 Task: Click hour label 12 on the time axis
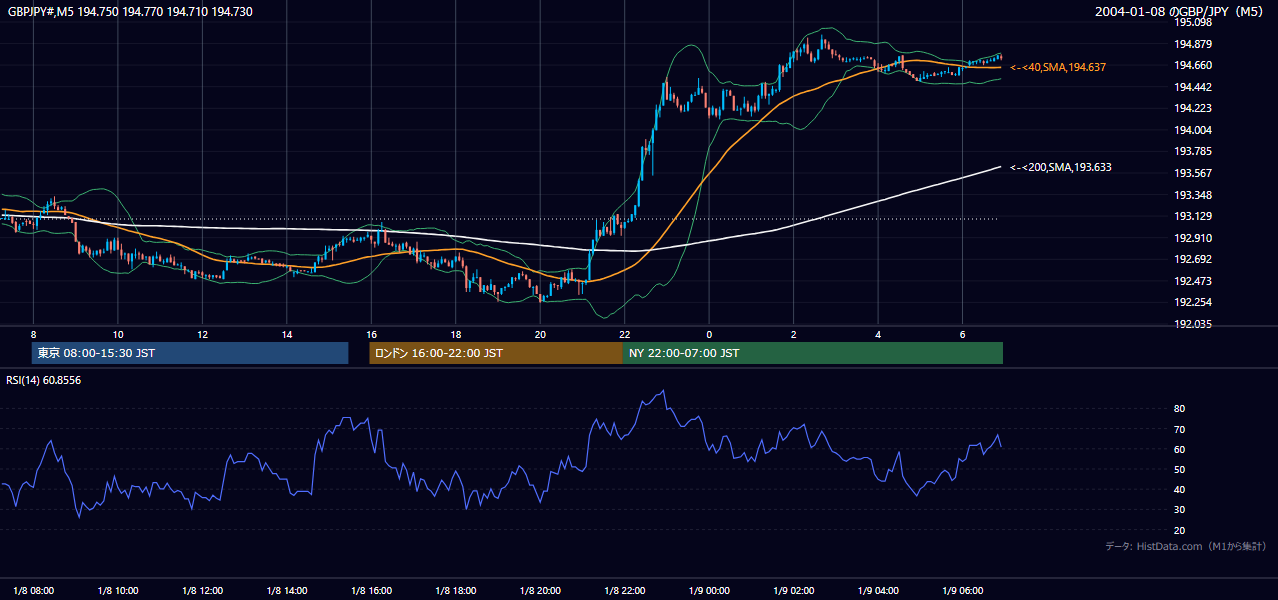[x=202, y=334]
